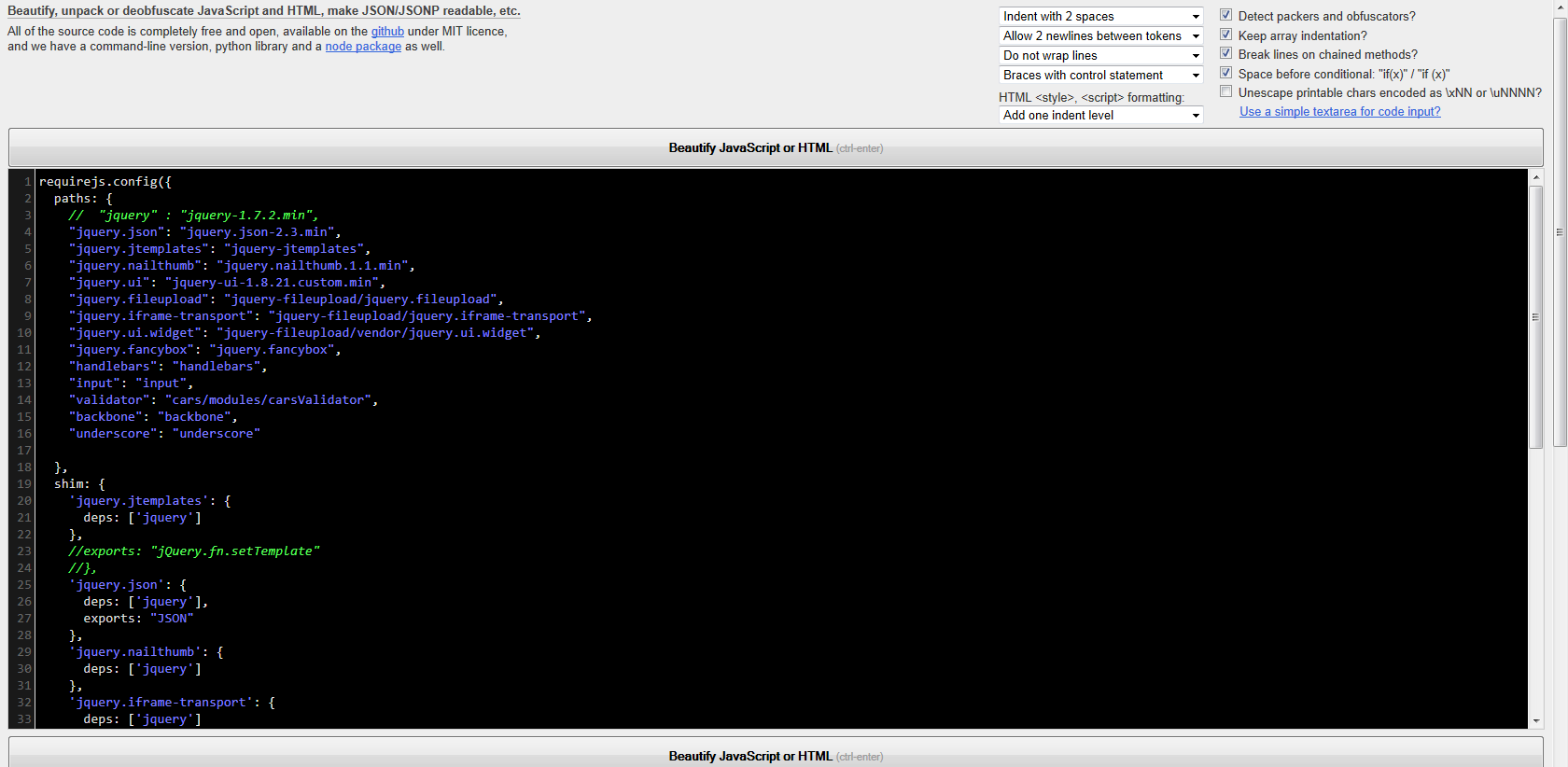1568x767 pixels.
Task: Click the "jquery-ui-1.8.21.custom.min" string
Action: [272, 282]
